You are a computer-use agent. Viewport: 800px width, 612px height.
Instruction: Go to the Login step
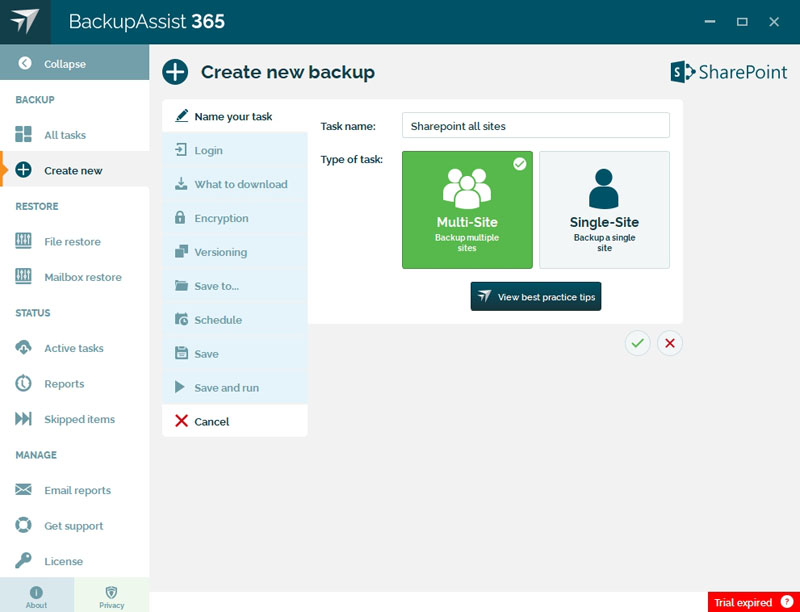[x=235, y=150]
